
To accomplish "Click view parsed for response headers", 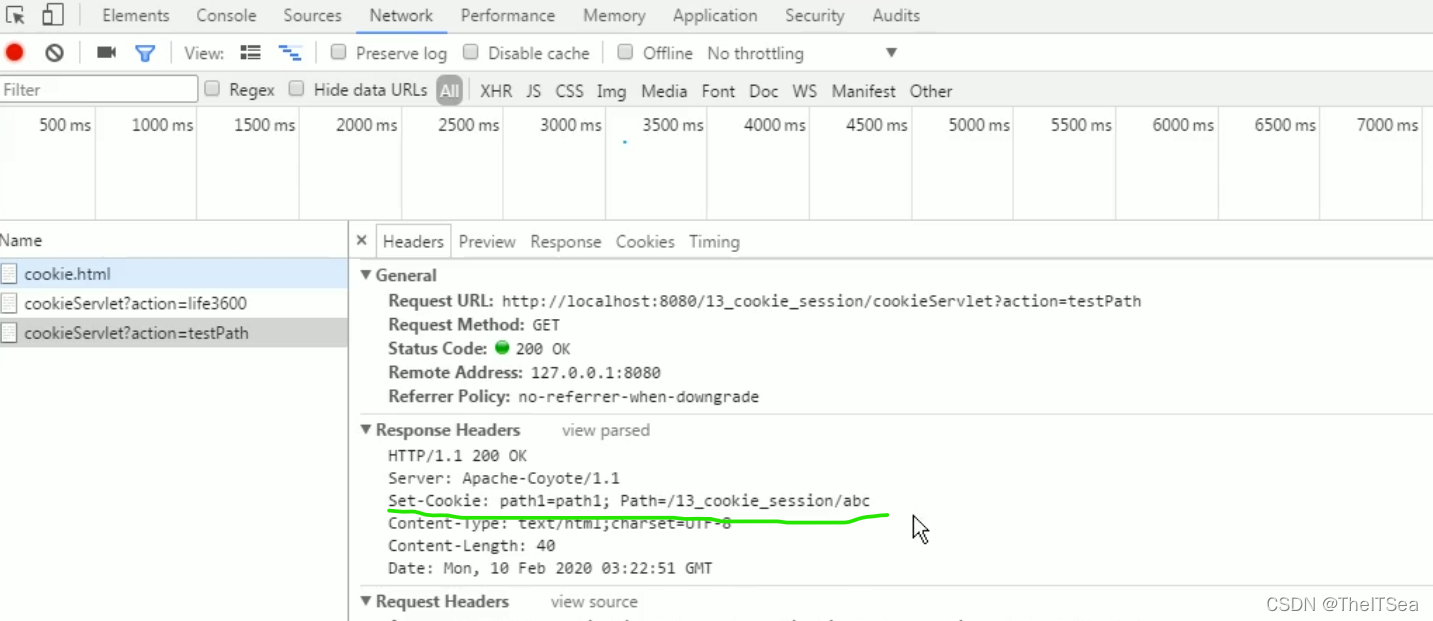I will point(605,430).
